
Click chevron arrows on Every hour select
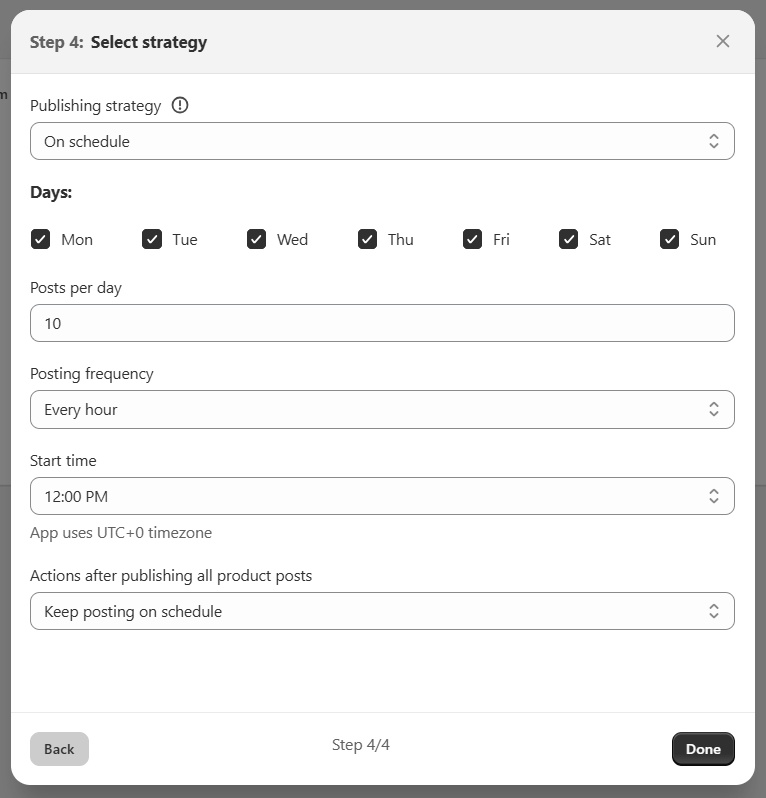point(714,409)
